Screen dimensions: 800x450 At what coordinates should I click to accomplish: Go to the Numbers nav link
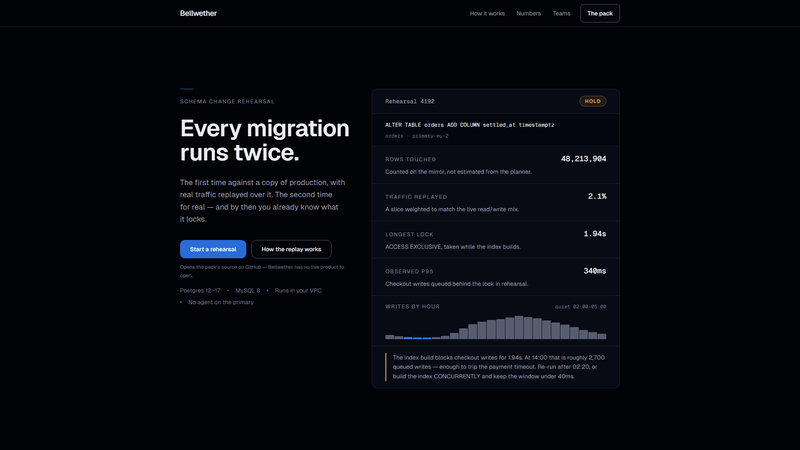pyautogui.click(x=528, y=14)
